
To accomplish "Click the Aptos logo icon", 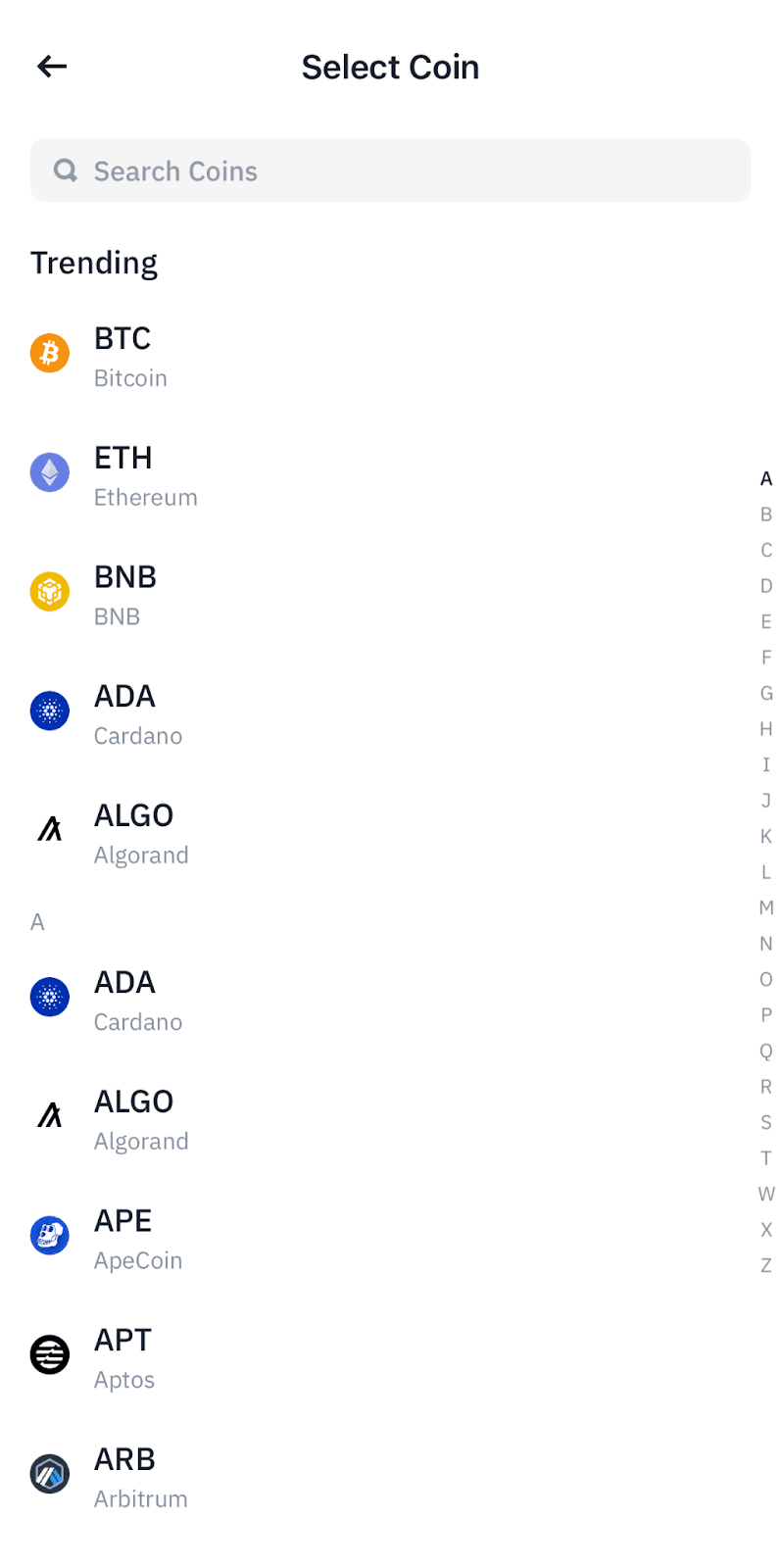I will [x=50, y=1355].
